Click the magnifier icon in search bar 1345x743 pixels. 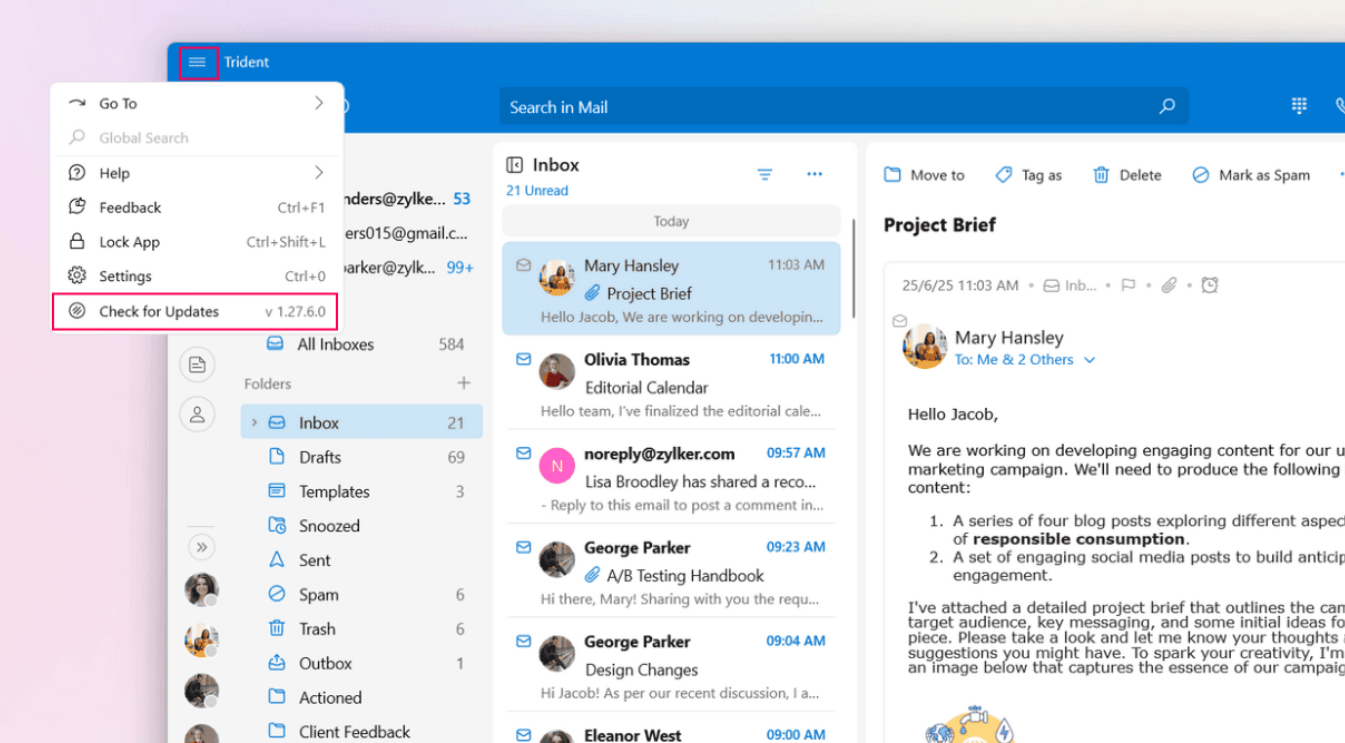click(1167, 107)
